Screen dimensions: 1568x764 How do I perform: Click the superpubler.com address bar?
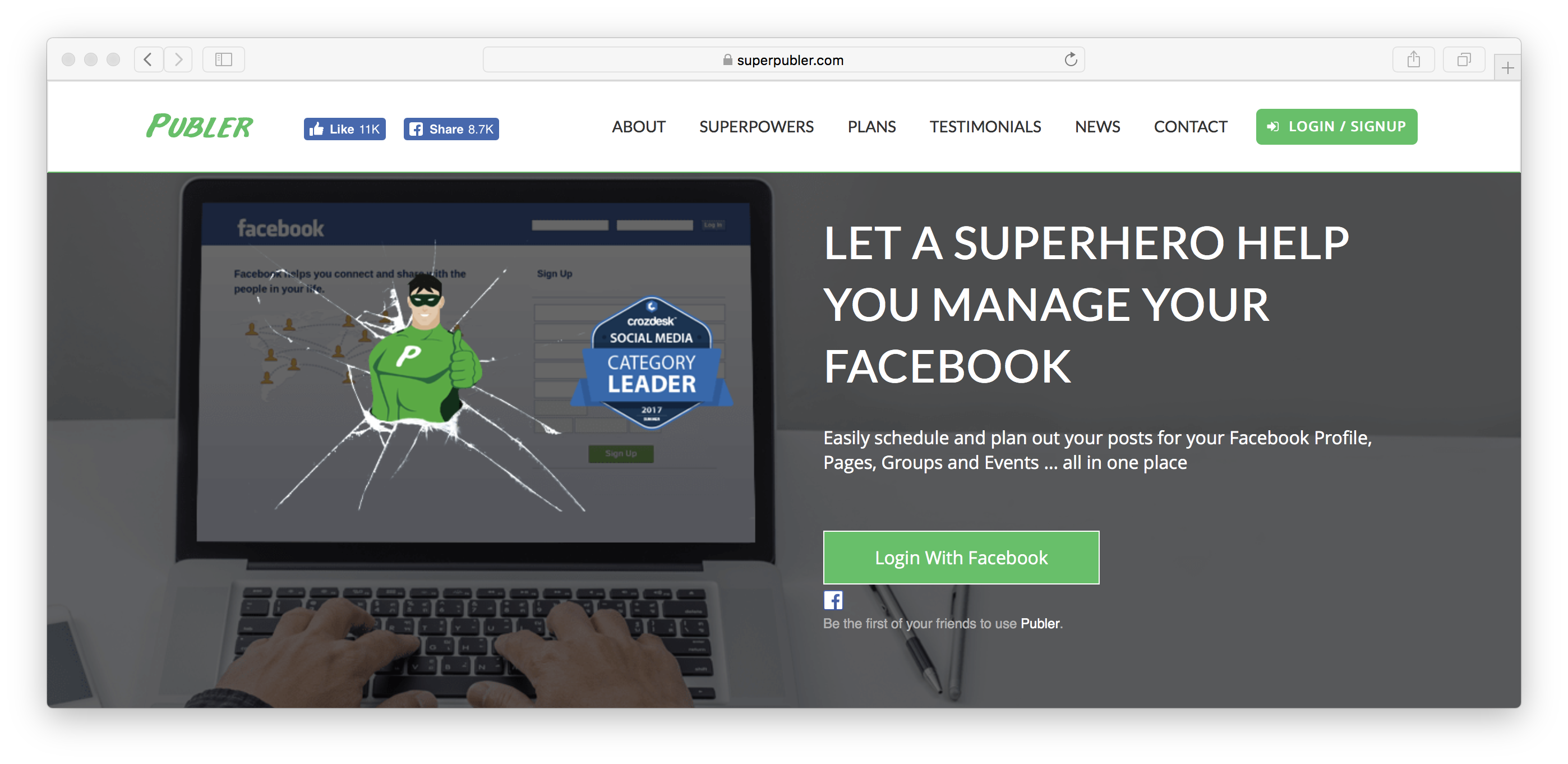[783, 59]
